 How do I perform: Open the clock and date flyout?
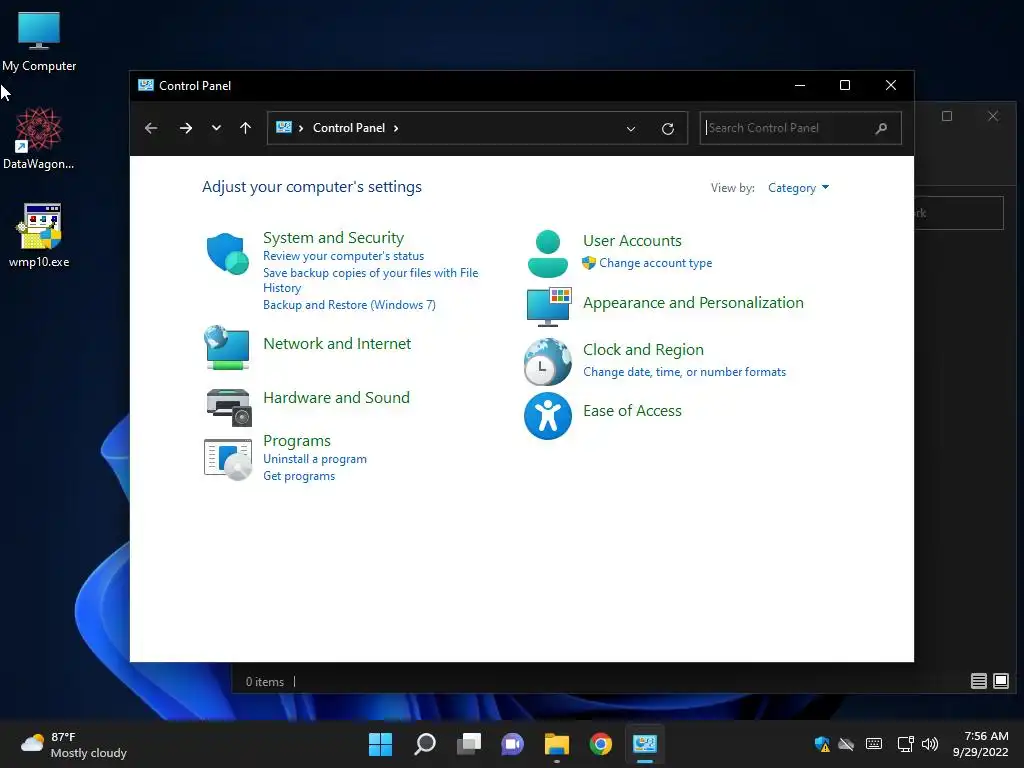[980, 744]
